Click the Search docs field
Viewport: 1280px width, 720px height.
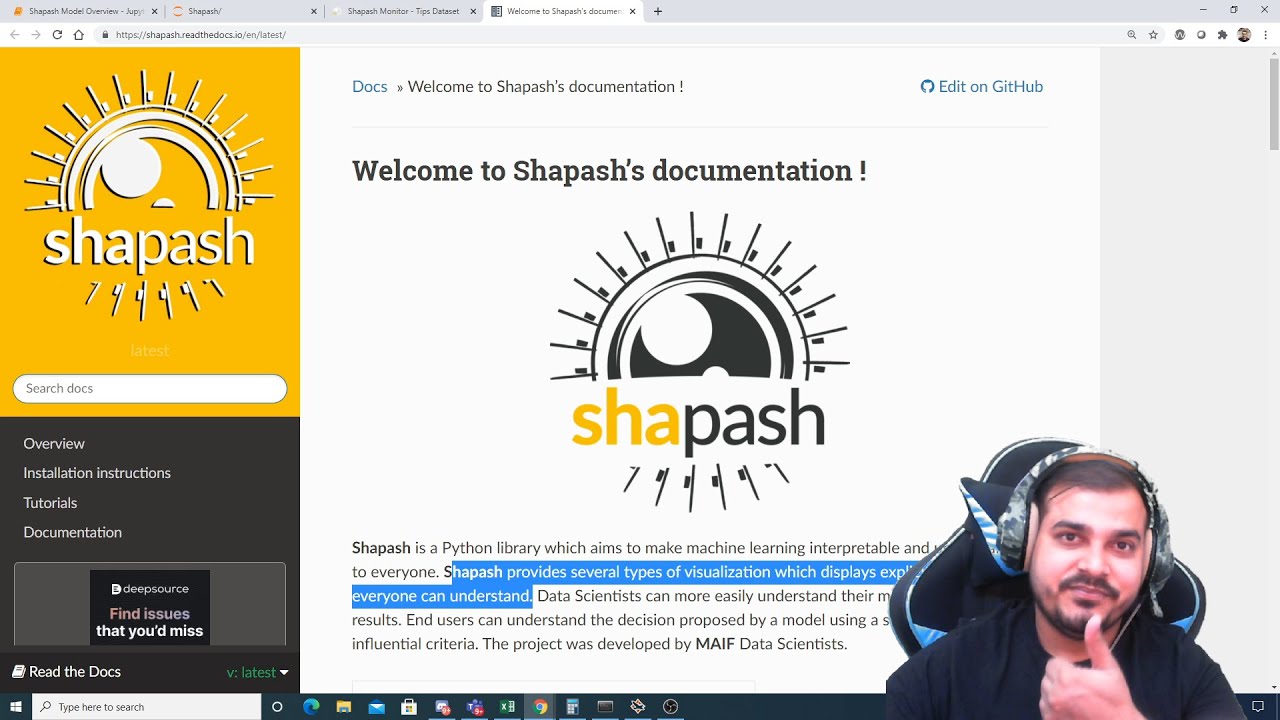tap(150, 388)
